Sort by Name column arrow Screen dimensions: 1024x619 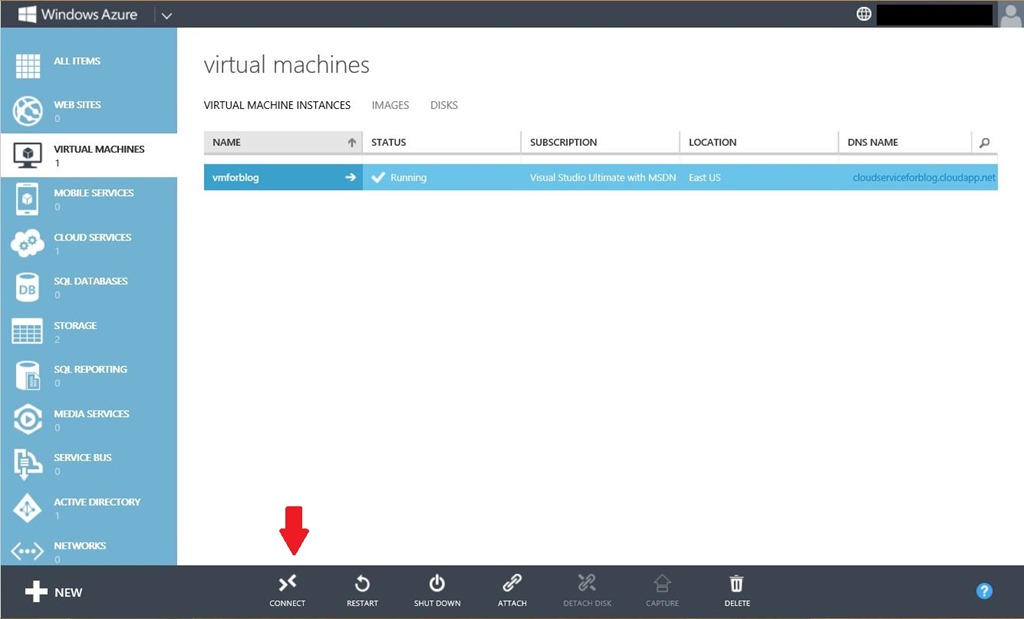[x=352, y=142]
